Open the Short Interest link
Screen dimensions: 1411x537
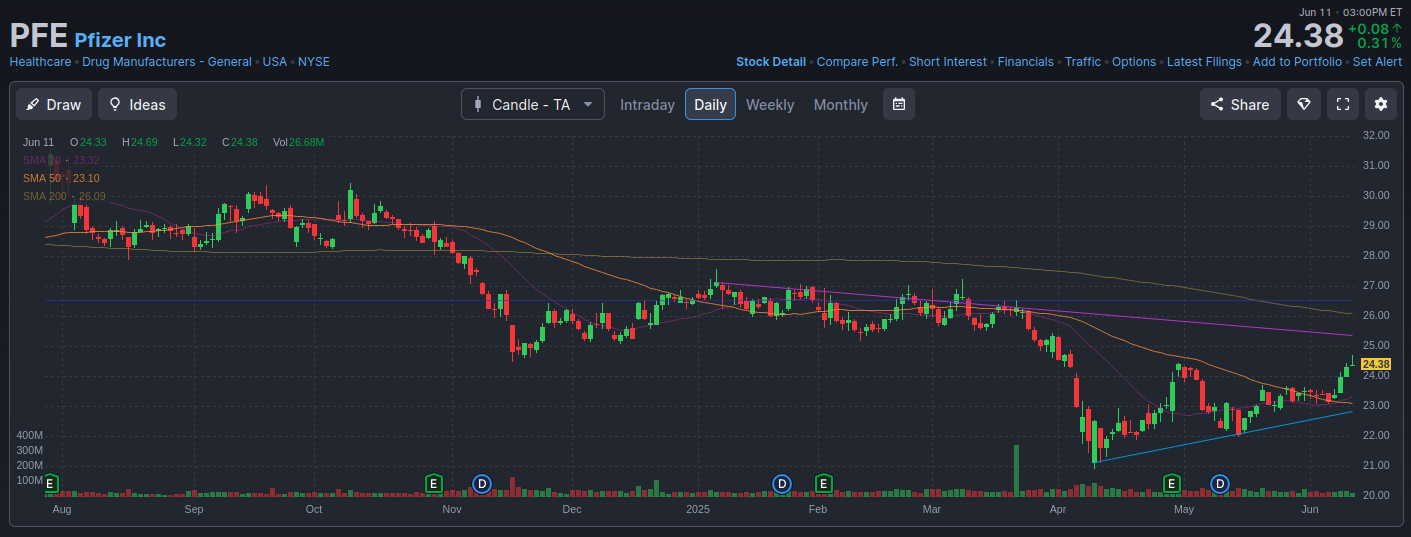947,62
